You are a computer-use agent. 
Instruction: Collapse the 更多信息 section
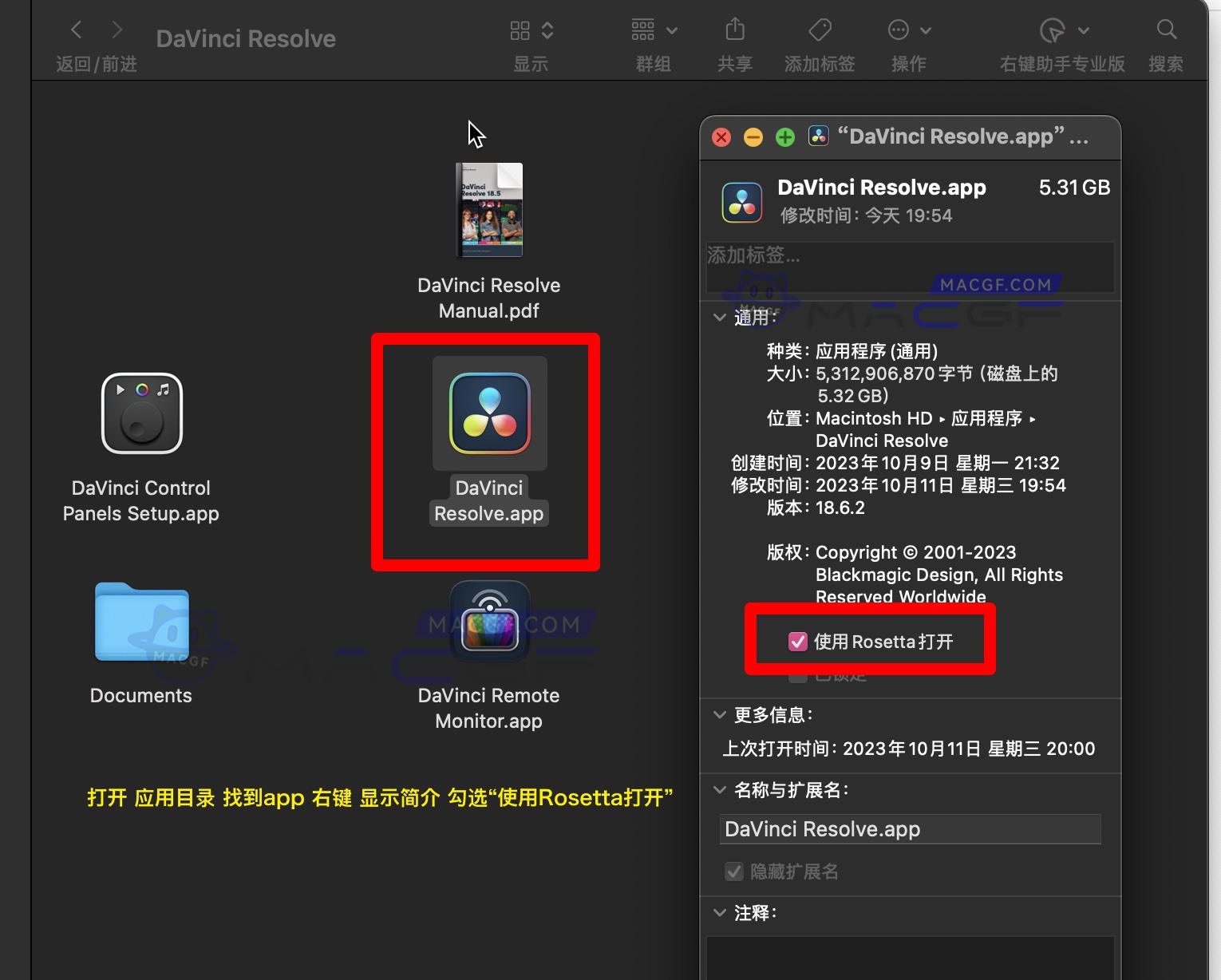(719, 714)
